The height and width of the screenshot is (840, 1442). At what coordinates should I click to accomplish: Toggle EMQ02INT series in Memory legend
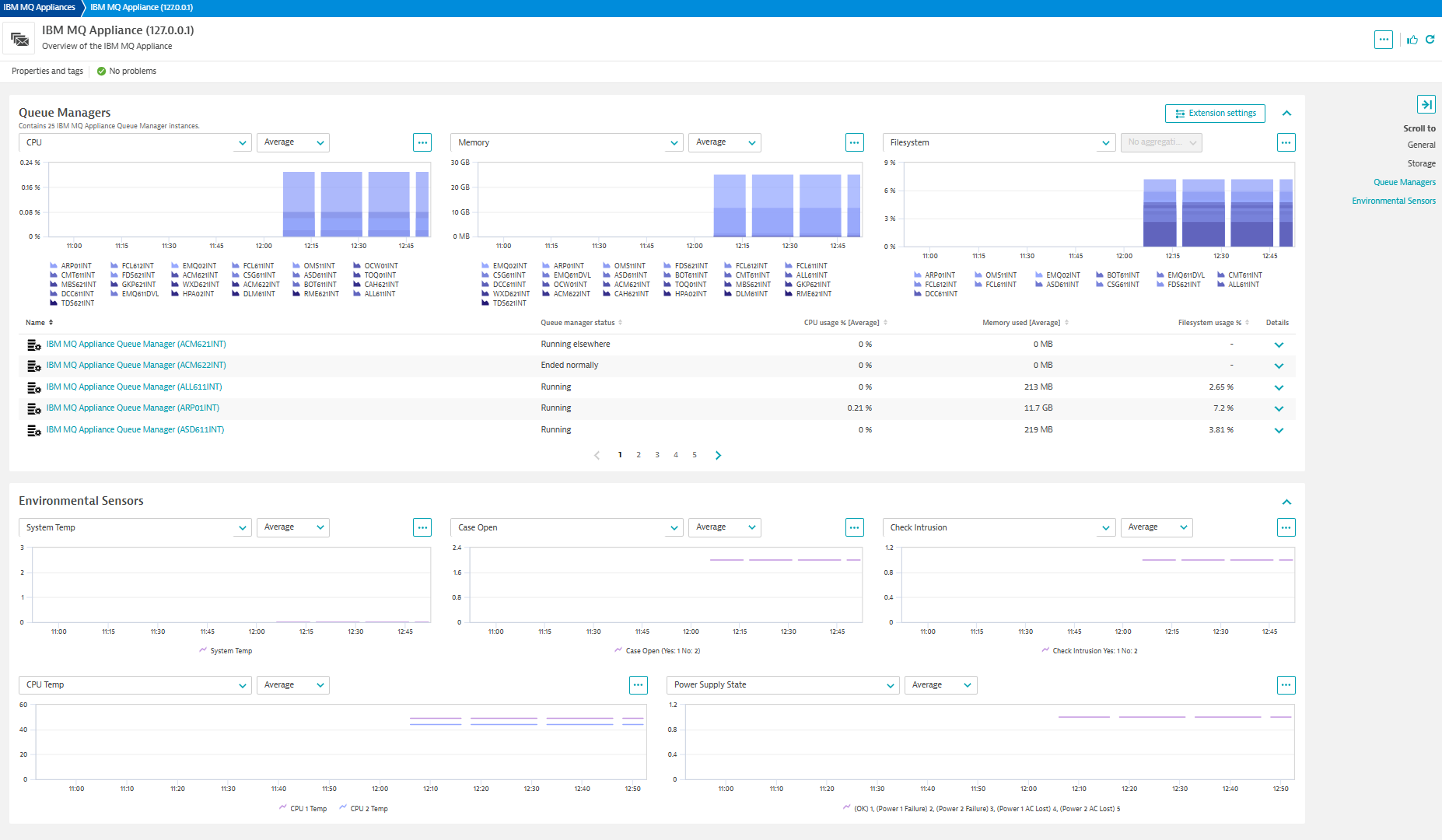pos(504,266)
